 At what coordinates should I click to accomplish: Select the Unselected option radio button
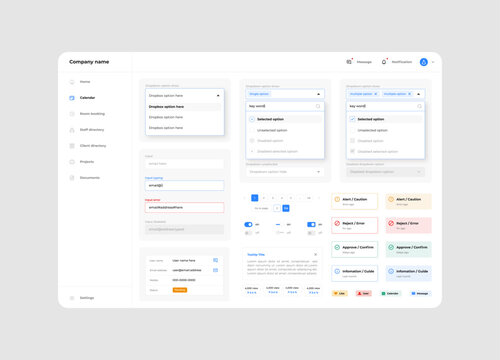tap(252, 130)
